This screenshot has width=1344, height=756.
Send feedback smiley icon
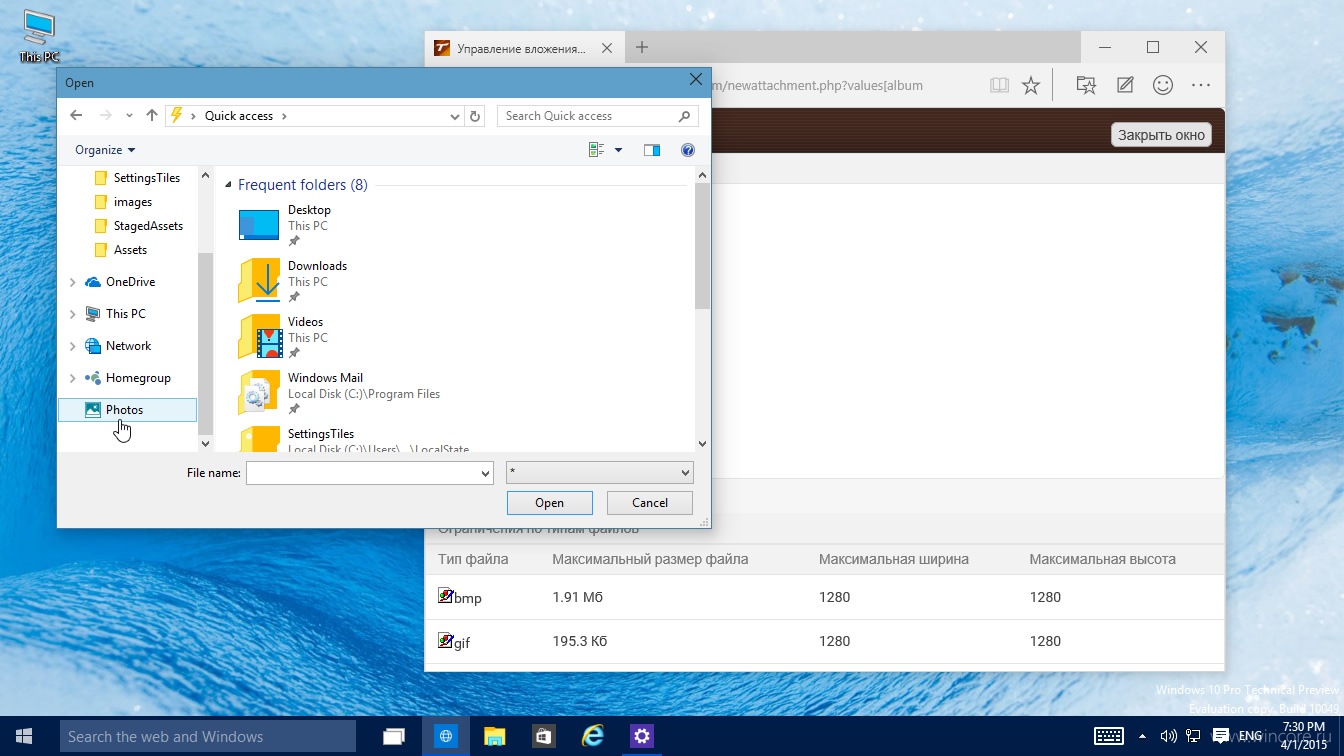click(x=1163, y=86)
